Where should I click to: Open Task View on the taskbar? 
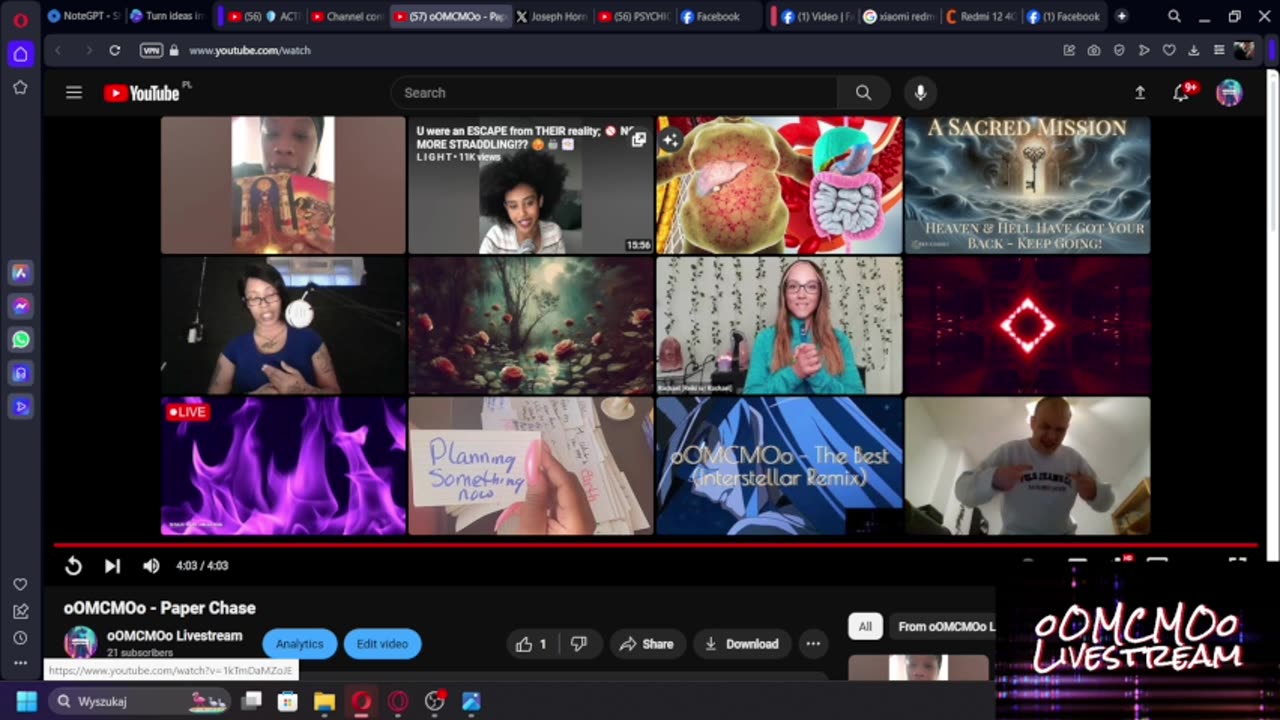click(x=251, y=701)
